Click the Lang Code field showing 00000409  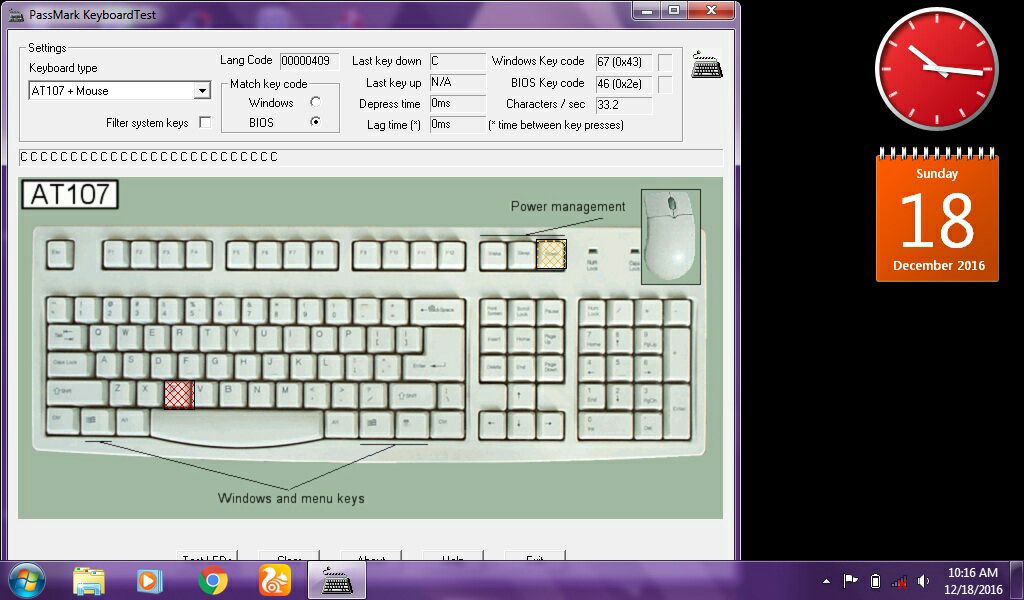coord(309,61)
